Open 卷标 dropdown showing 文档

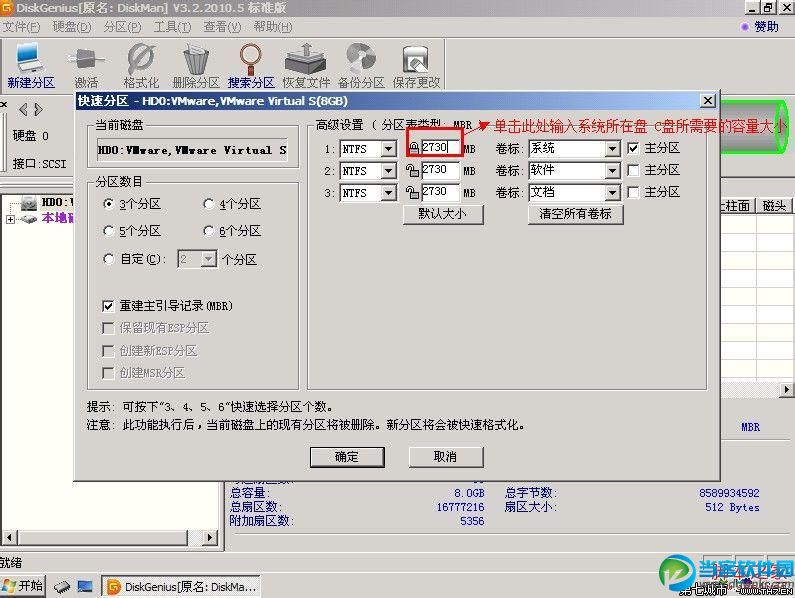tap(612, 193)
